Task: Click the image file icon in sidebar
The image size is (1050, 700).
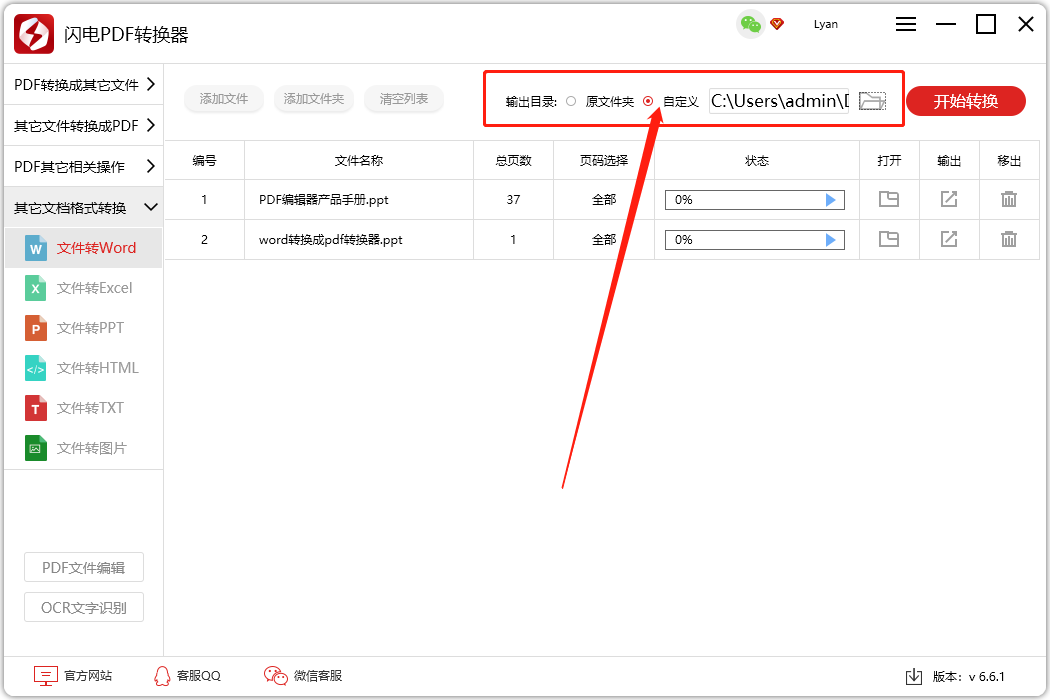Action: click(35, 448)
